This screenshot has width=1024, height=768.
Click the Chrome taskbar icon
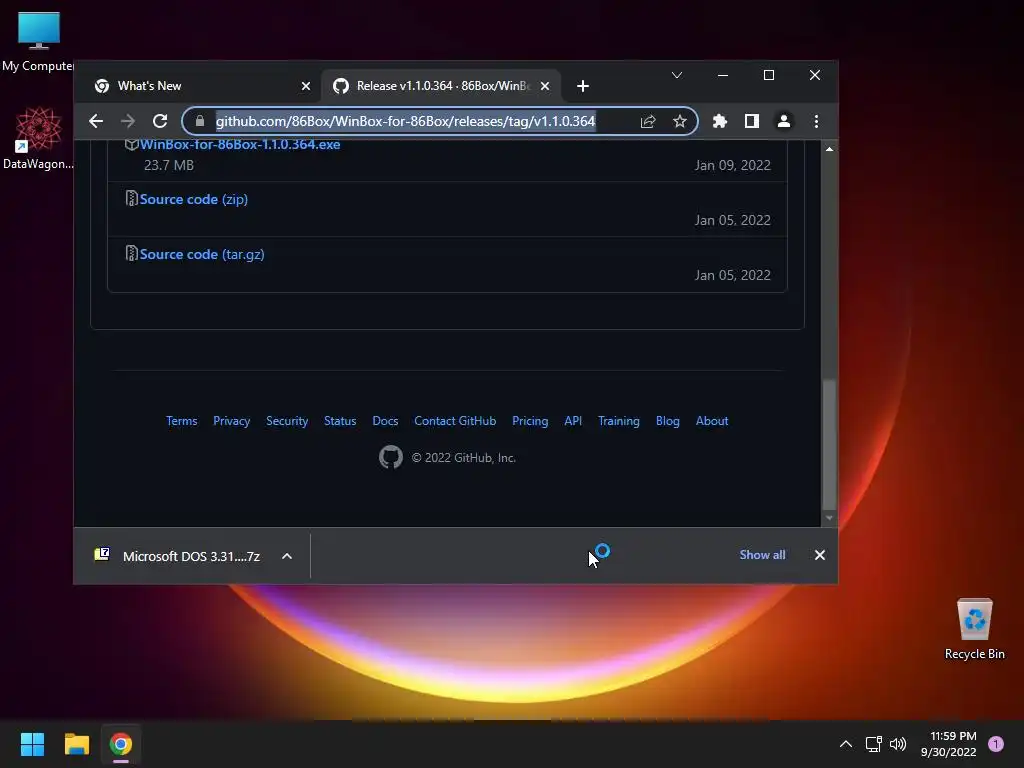click(x=121, y=744)
